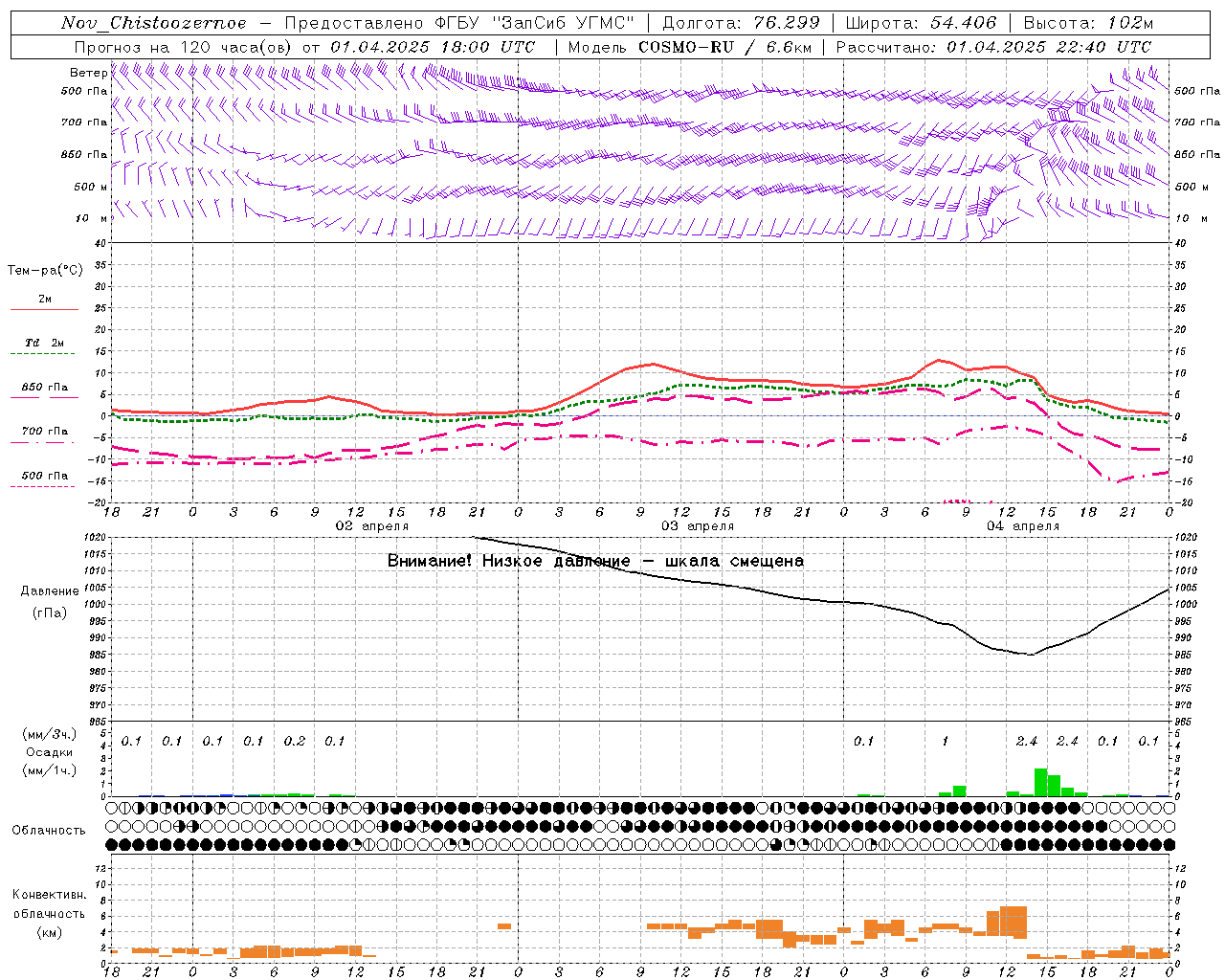The width and height of the screenshot is (1225, 980).
Task: Select the 'Долгота: 76.299' header value
Action: [x=741, y=23]
